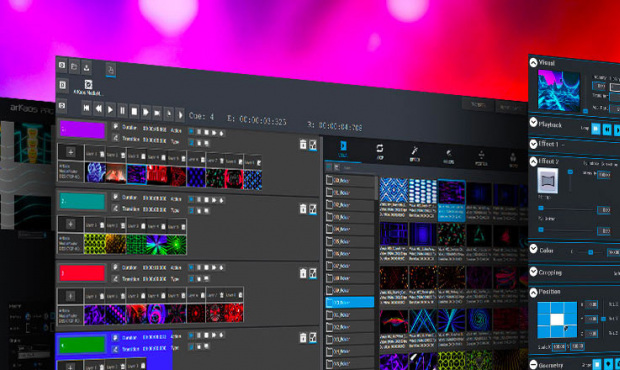Delete cue 1 with its trash icon
The width and height of the screenshot is (620, 370).
pos(303,145)
